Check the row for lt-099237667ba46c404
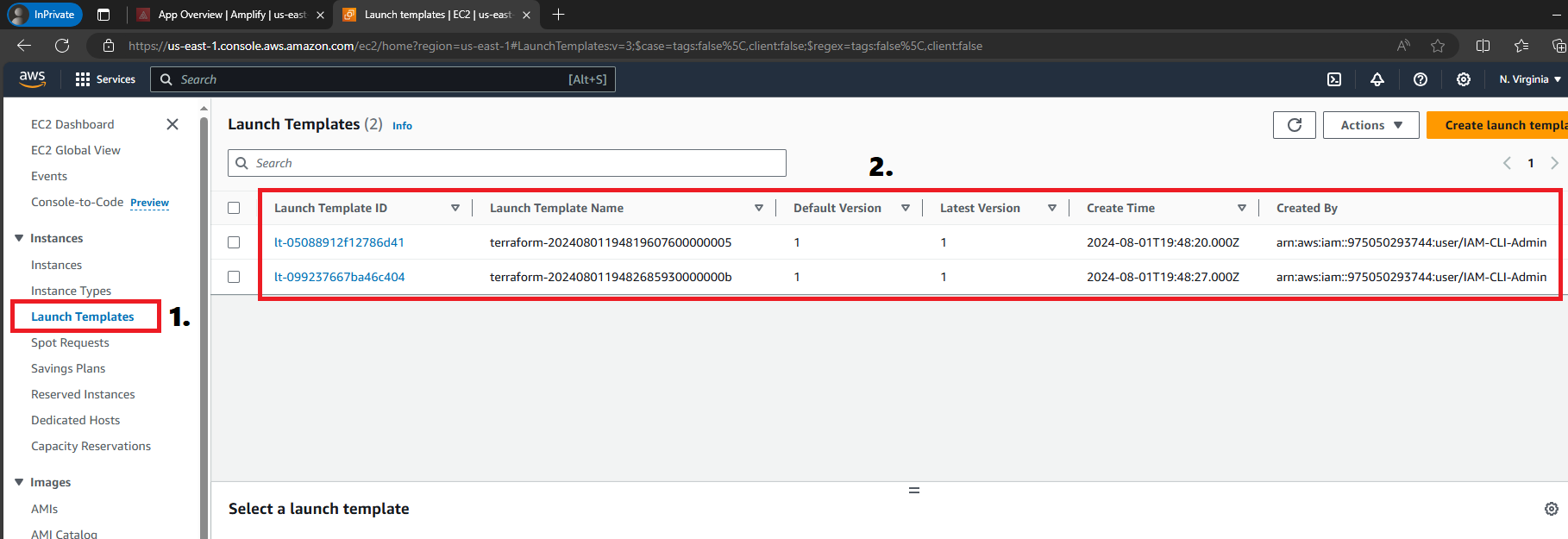Screen dimensions: 1568x539 point(234,277)
